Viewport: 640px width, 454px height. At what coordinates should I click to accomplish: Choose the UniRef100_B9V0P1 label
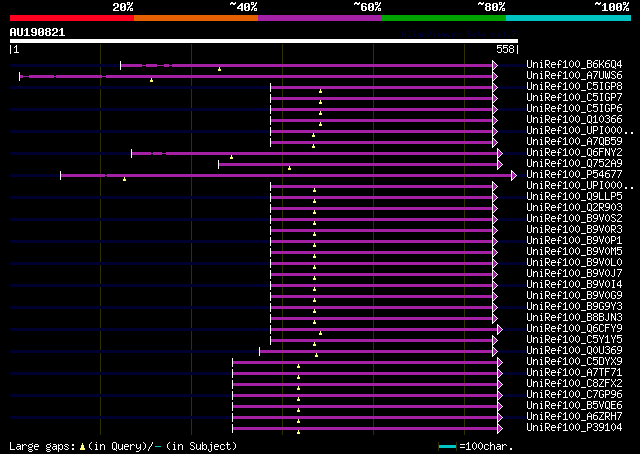pyautogui.click(x=574, y=241)
